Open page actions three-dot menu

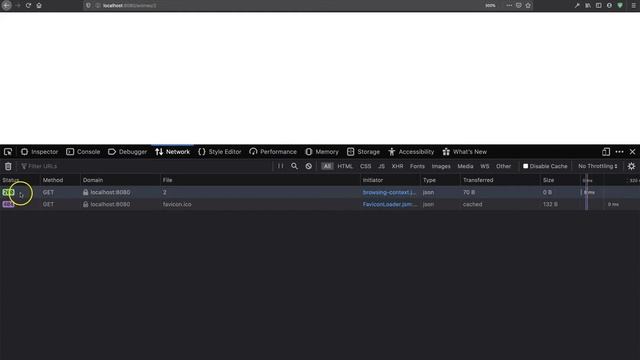509,5
